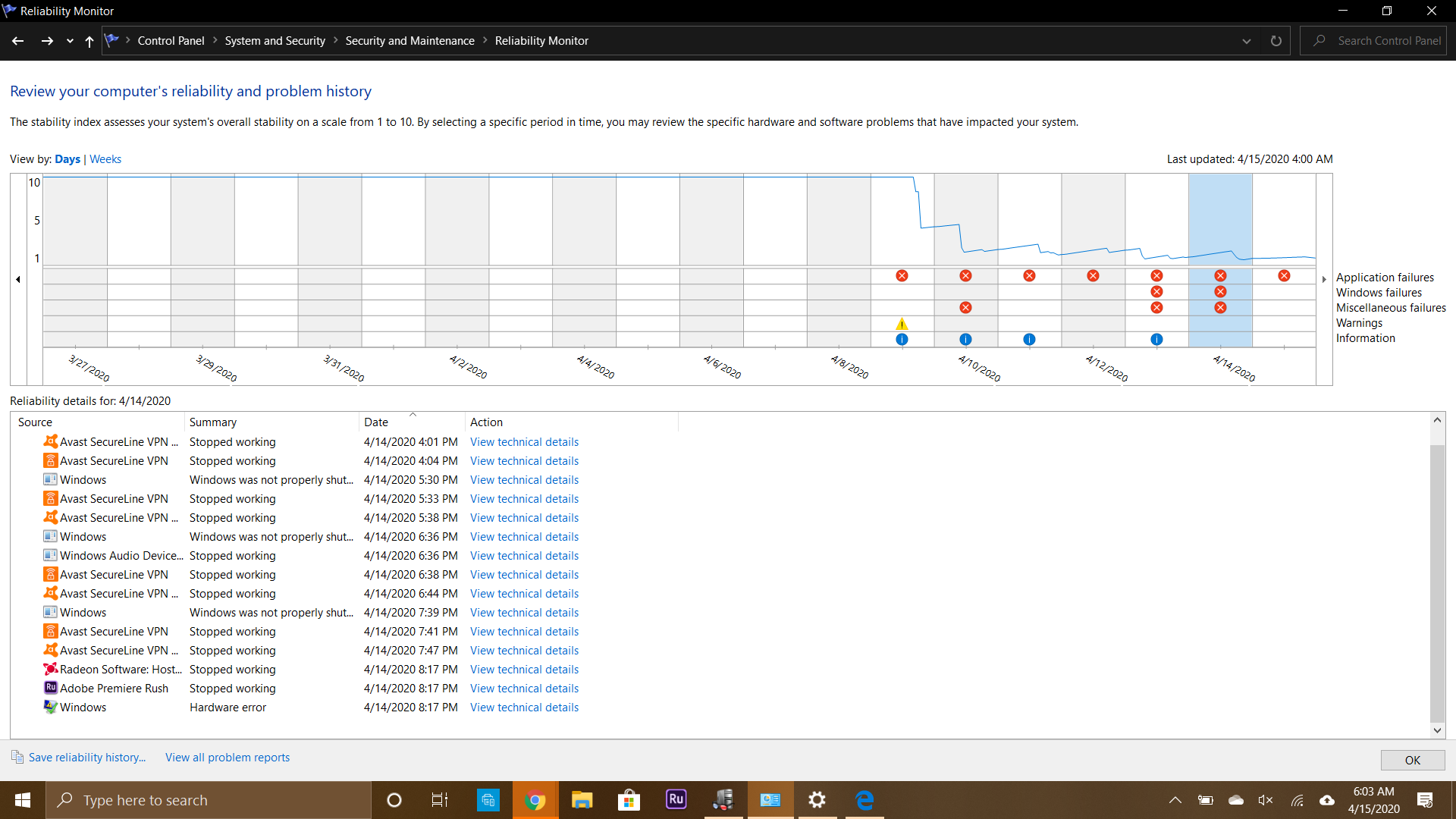Image resolution: width=1456 pixels, height=819 pixels.
Task: Click Radeon Software row icon
Action: point(51,669)
